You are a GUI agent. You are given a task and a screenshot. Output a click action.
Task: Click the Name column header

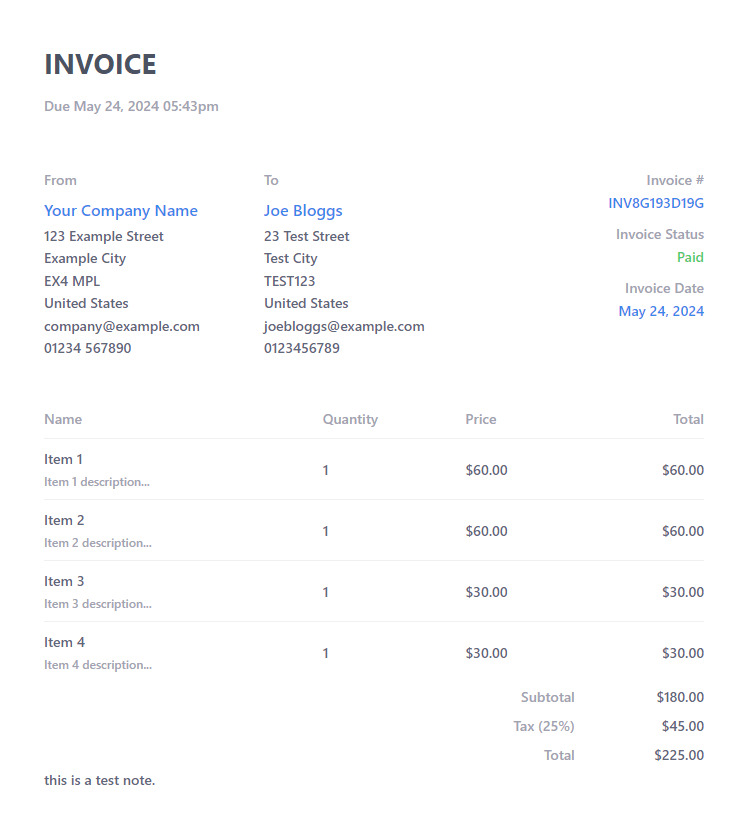click(63, 419)
